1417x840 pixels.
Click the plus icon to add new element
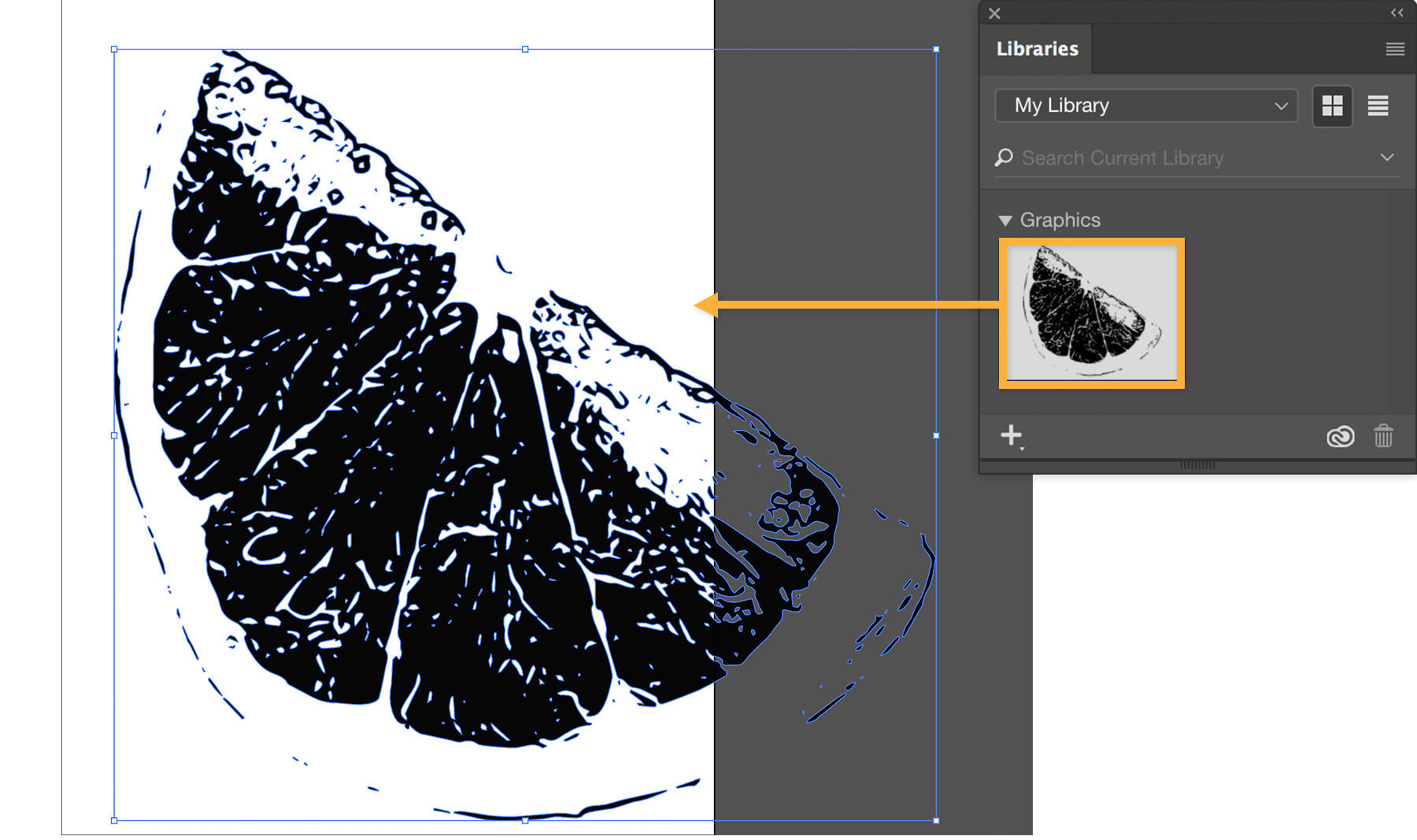1011,434
